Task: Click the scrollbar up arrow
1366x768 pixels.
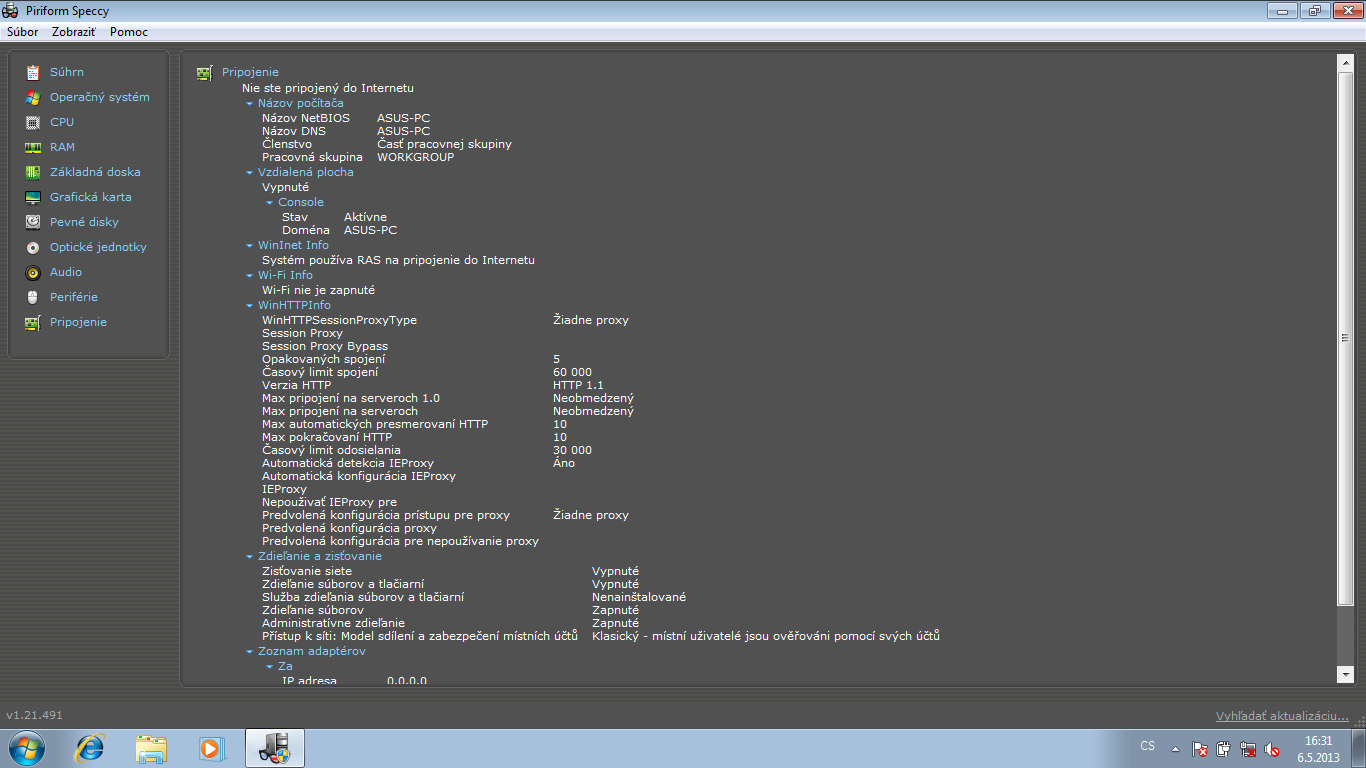Action: pyautogui.click(x=1345, y=63)
